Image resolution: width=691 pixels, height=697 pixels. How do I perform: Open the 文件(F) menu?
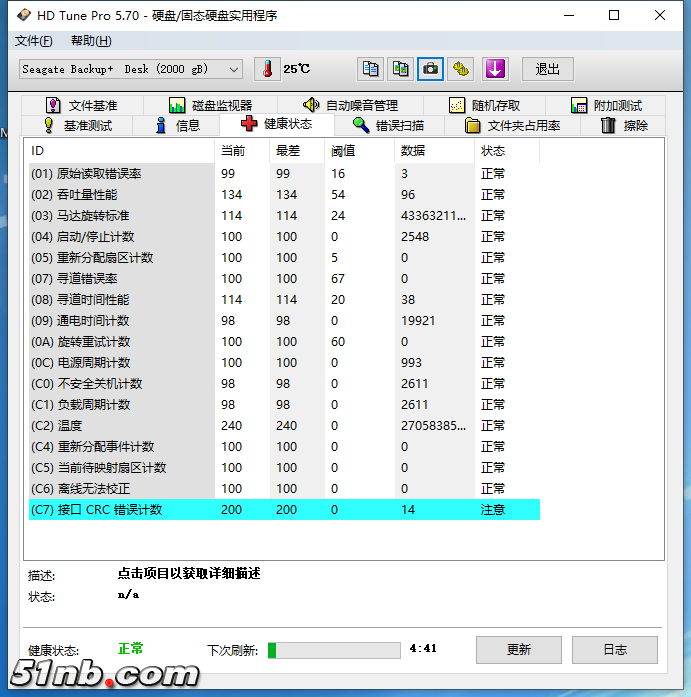(34, 41)
